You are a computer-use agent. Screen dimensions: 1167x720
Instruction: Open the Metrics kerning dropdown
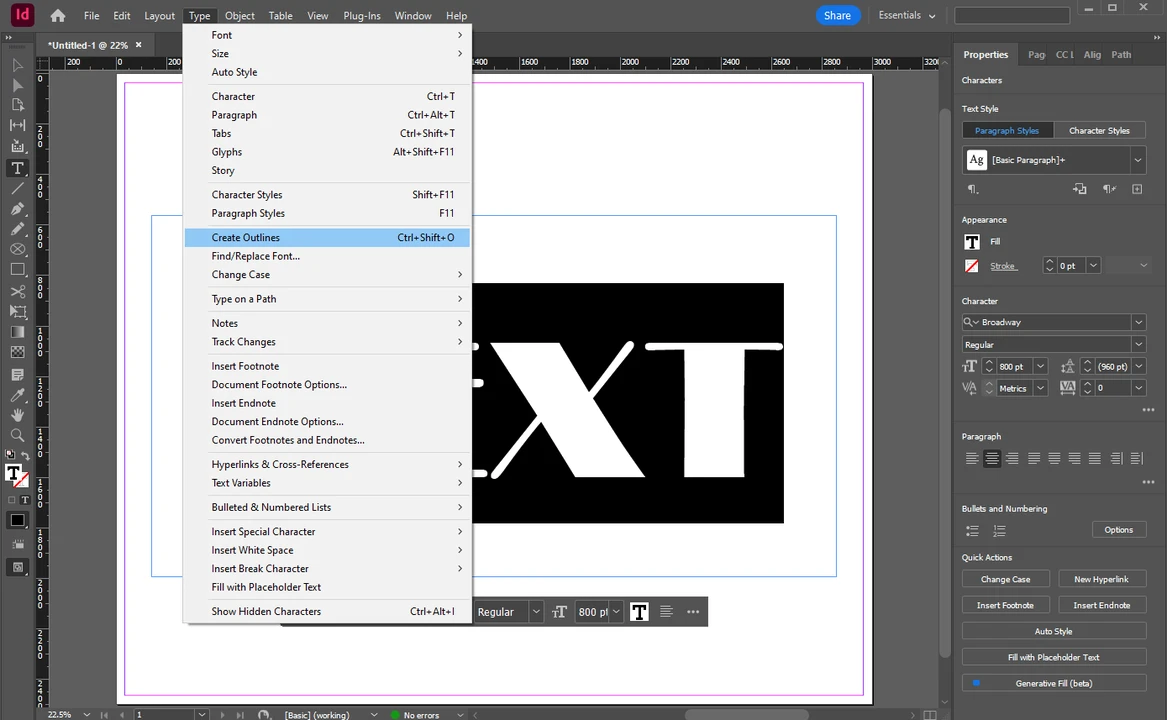[x=1040, y=388]
